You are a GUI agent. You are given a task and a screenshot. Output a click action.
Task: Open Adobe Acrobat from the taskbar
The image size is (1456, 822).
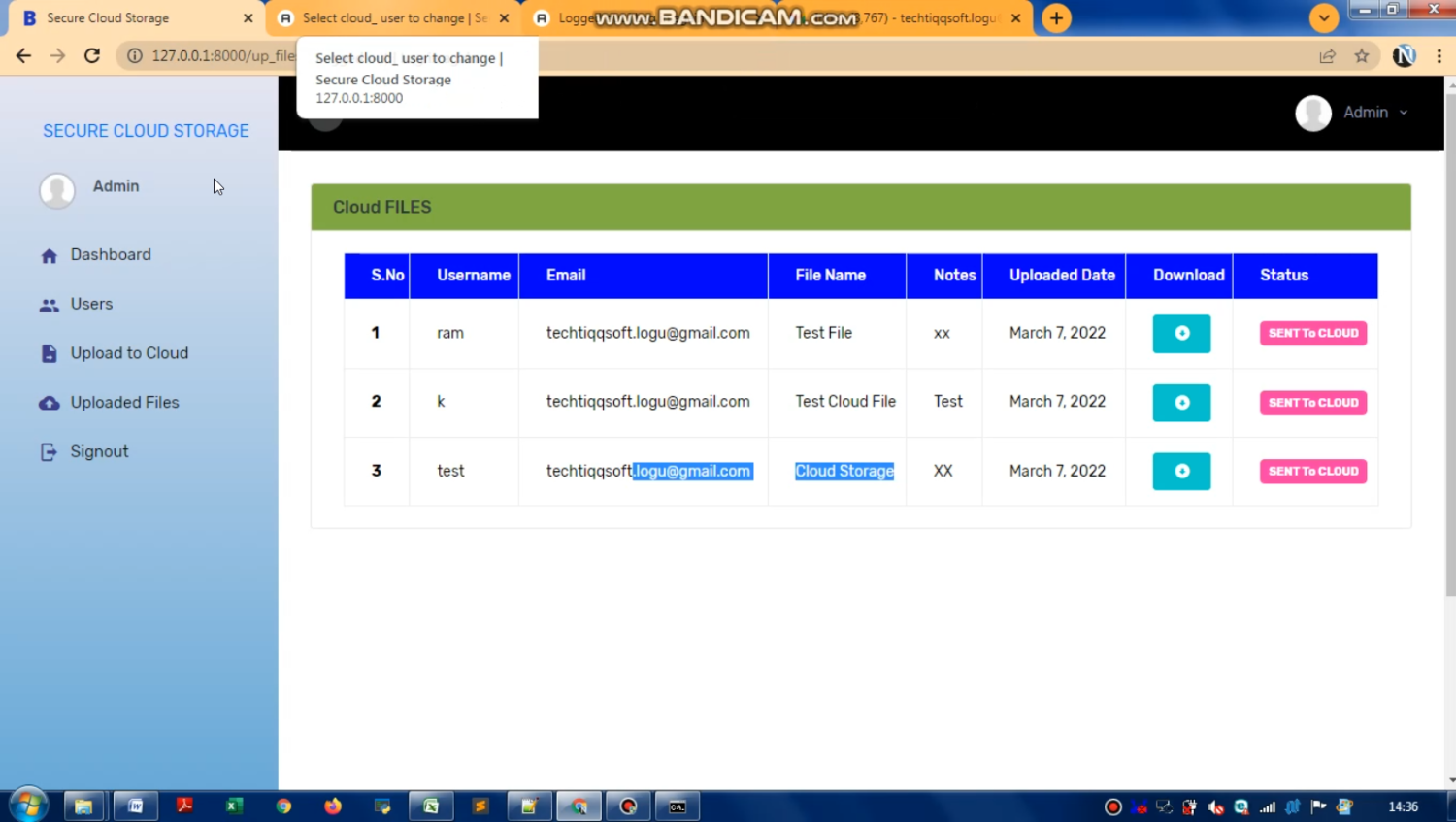point(184,806)
